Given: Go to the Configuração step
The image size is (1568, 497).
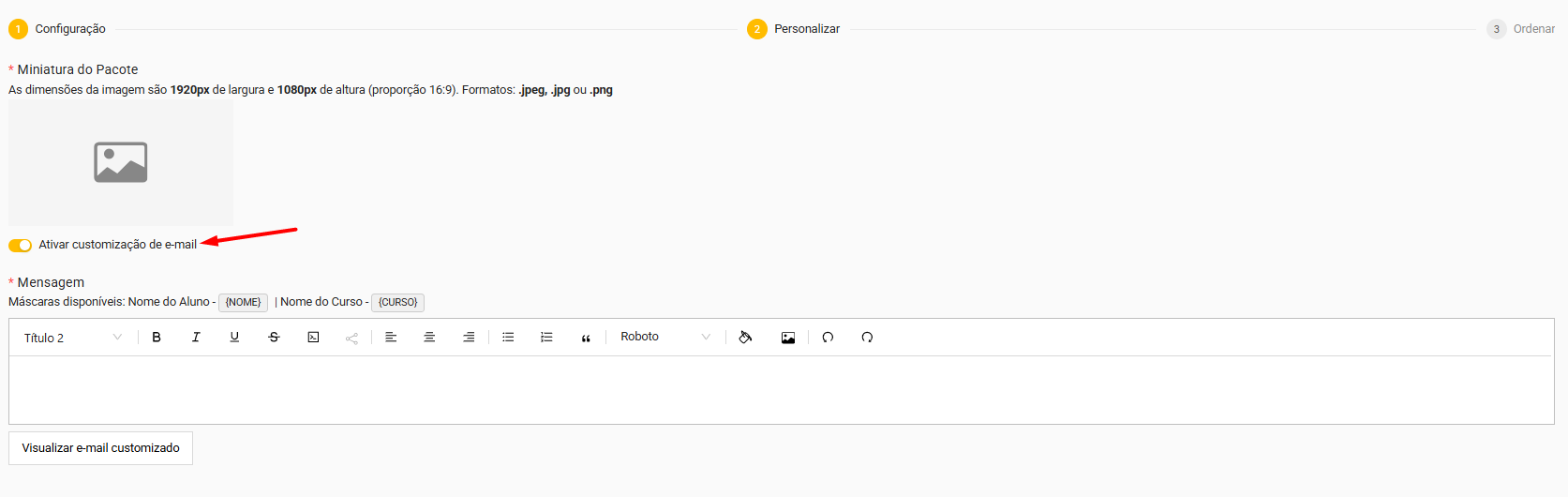Looking at the screenshot, I should click(57, 29).
